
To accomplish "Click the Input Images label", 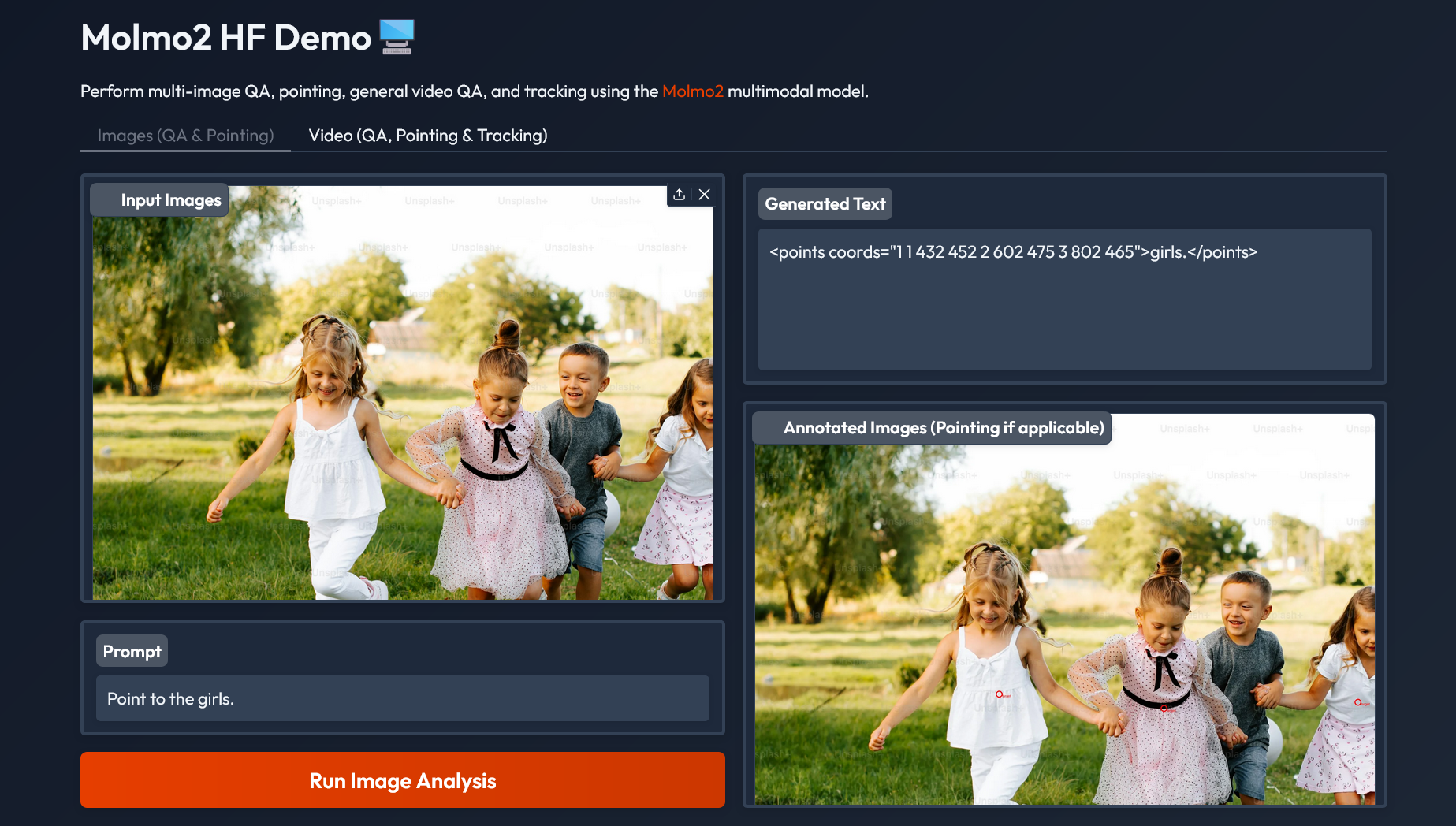I will (x=170, y=200).
